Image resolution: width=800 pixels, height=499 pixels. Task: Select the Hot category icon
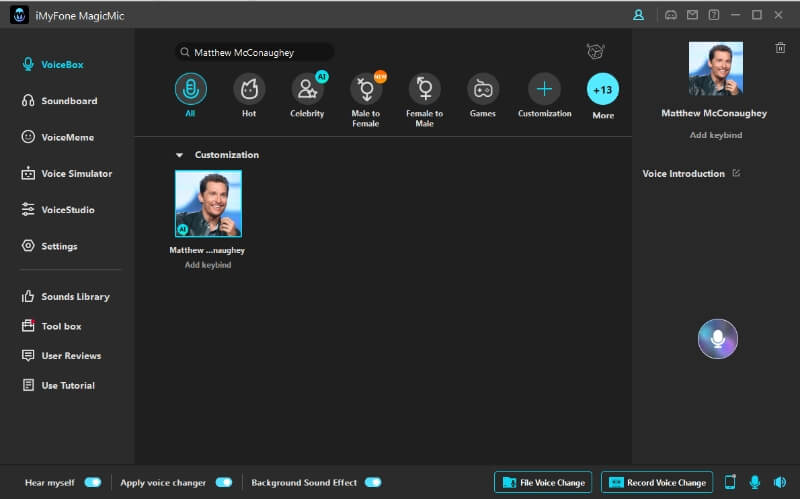tap(249, 89)
